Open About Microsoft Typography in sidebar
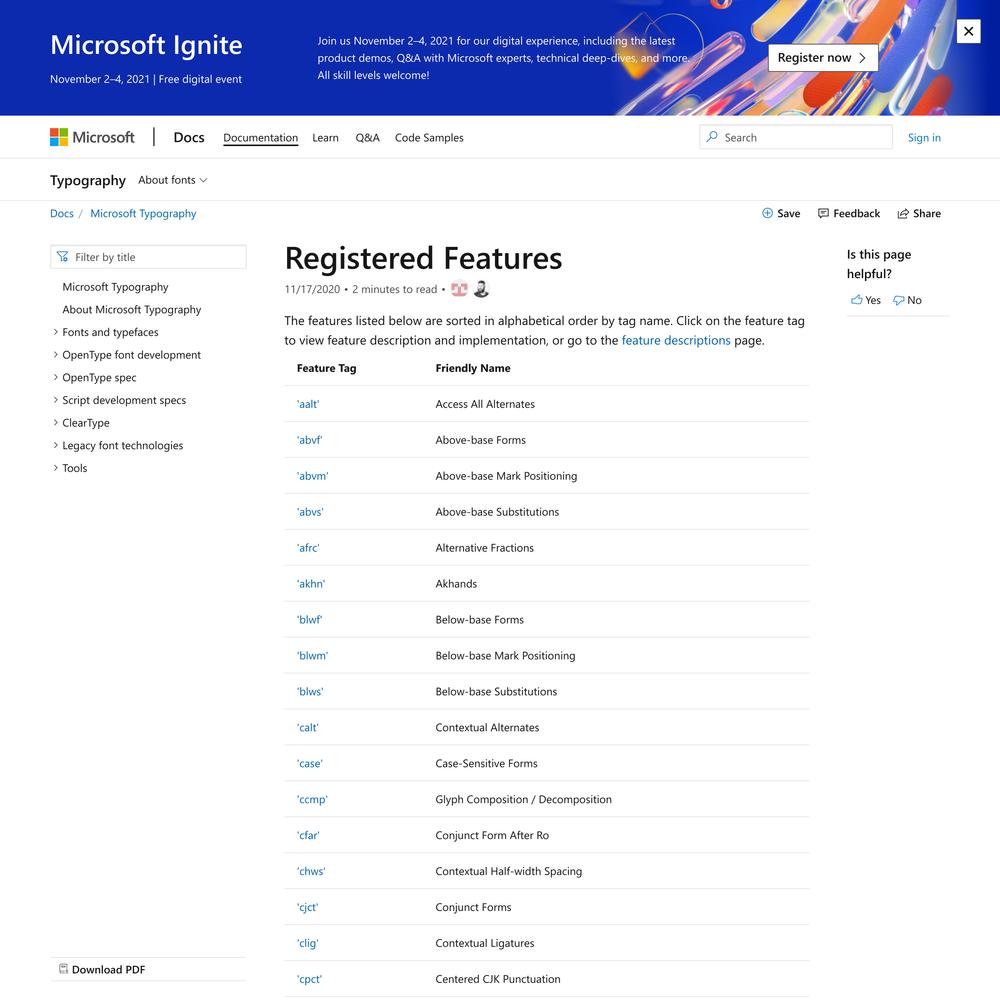Viewport: 1000px width, 1000px height. [131, 309]
